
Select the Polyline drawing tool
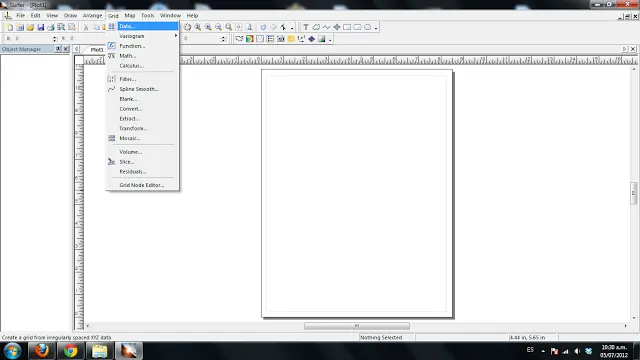pyautogui.click(x=326, y=27)
